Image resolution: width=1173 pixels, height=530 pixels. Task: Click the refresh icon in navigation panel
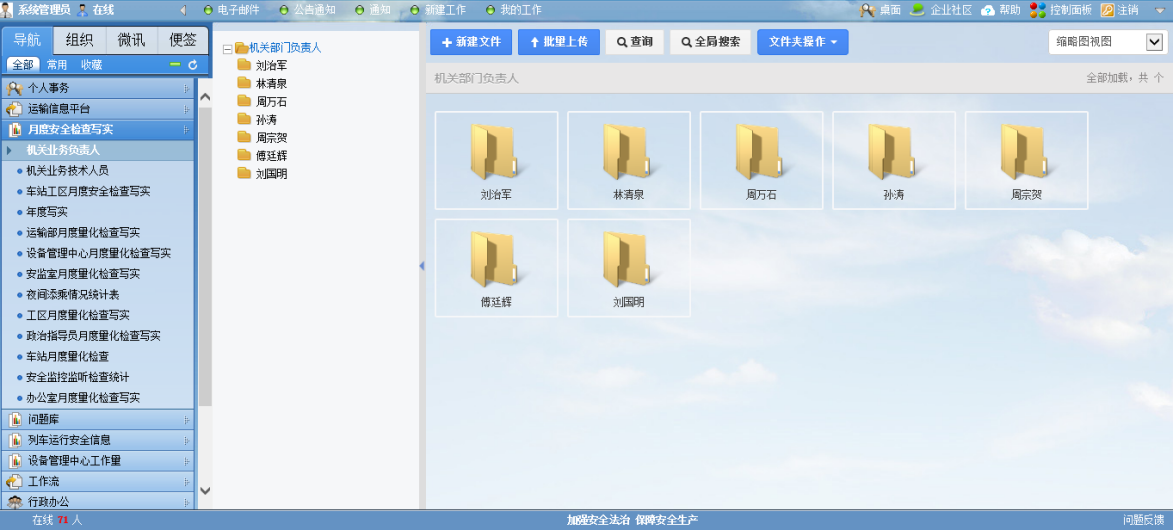(x=193, y=65)
